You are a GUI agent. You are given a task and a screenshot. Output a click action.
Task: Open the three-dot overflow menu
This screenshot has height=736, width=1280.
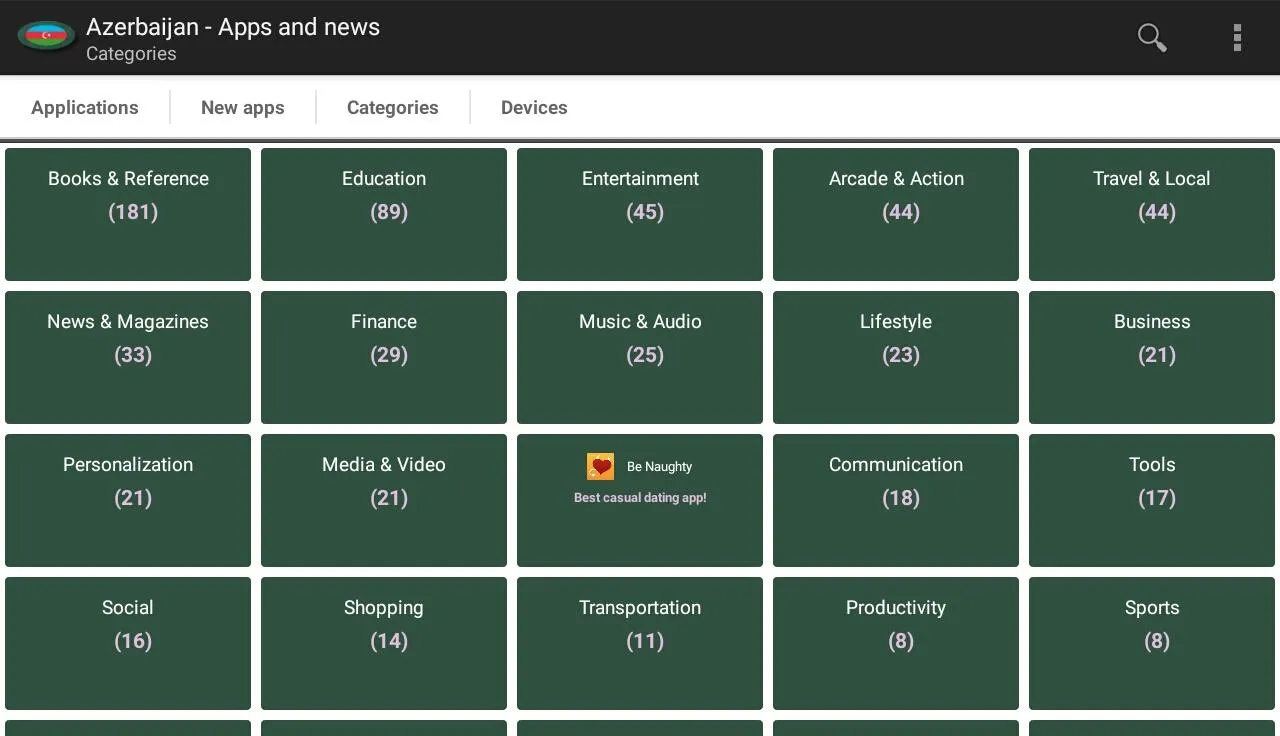(1237, 38)
